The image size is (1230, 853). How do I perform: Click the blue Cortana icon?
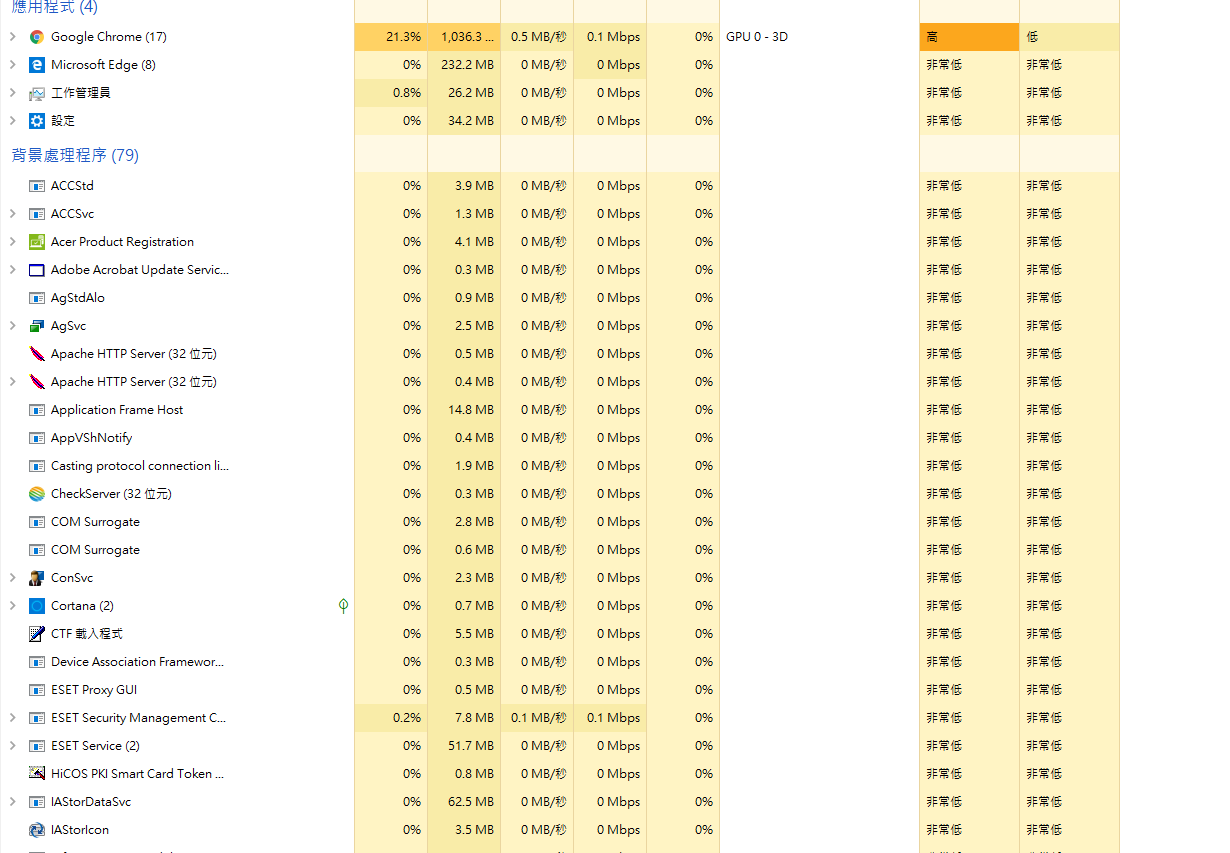[37, 606]
